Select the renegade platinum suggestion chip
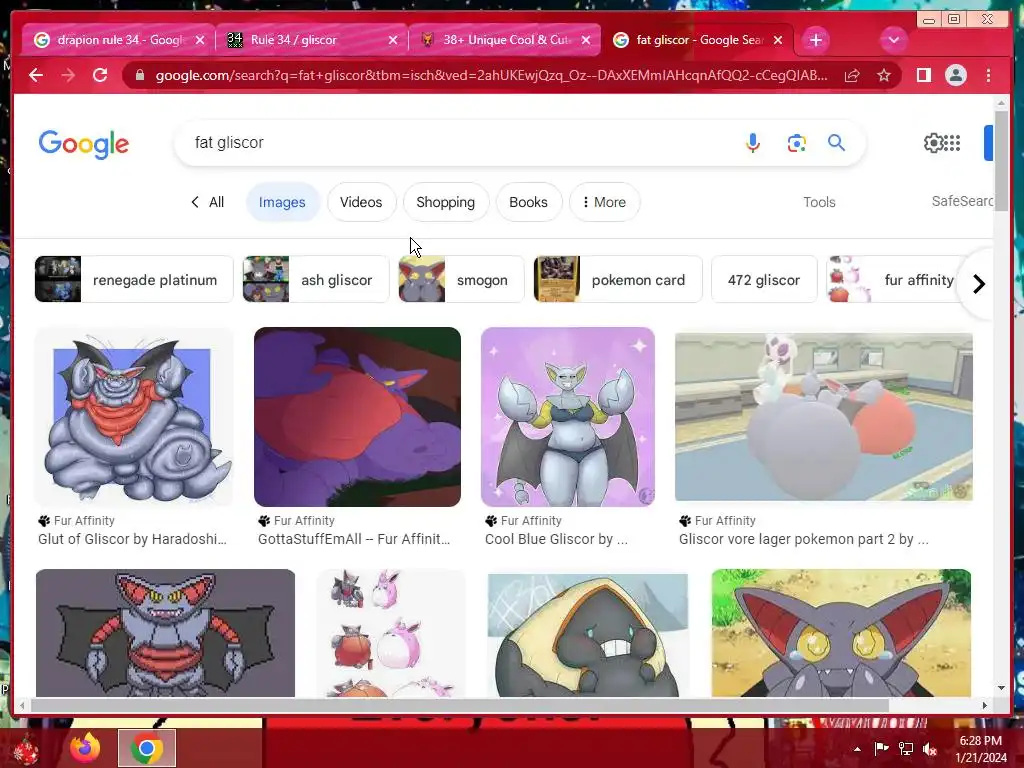Image resolution: width=1024 pixels, height=768 pixels. pos(134,280)
